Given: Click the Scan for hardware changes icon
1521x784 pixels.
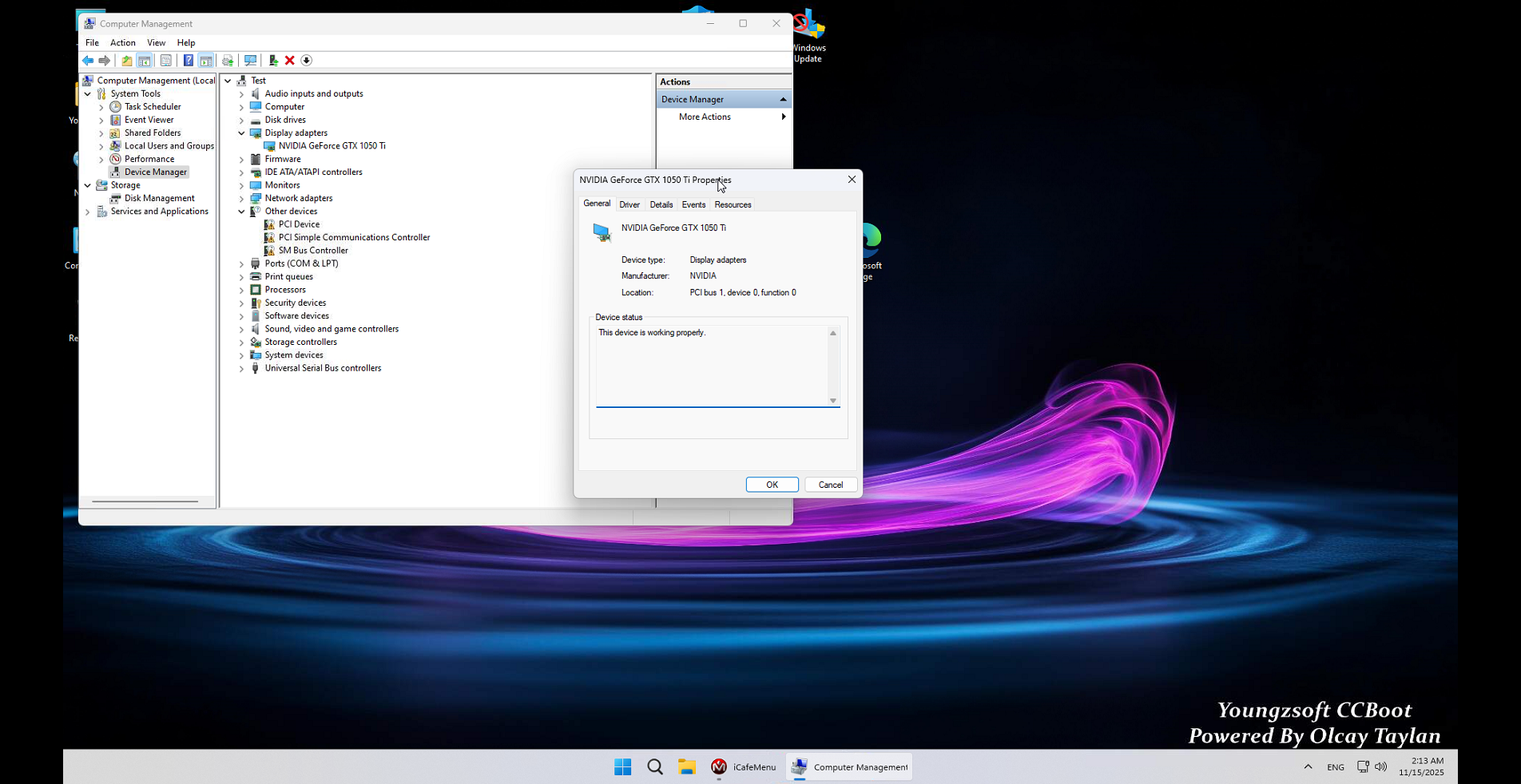Looking at the screenshot, I should (x=250, y=61).
